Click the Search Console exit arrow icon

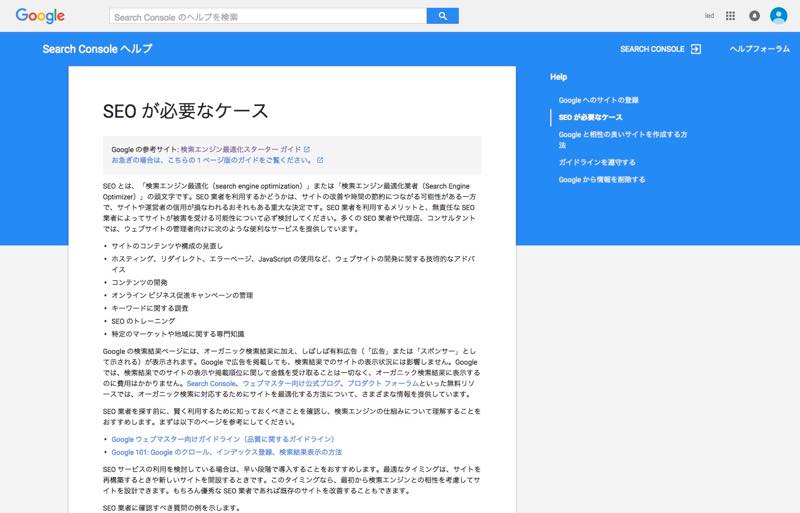[x=696, y=49]
